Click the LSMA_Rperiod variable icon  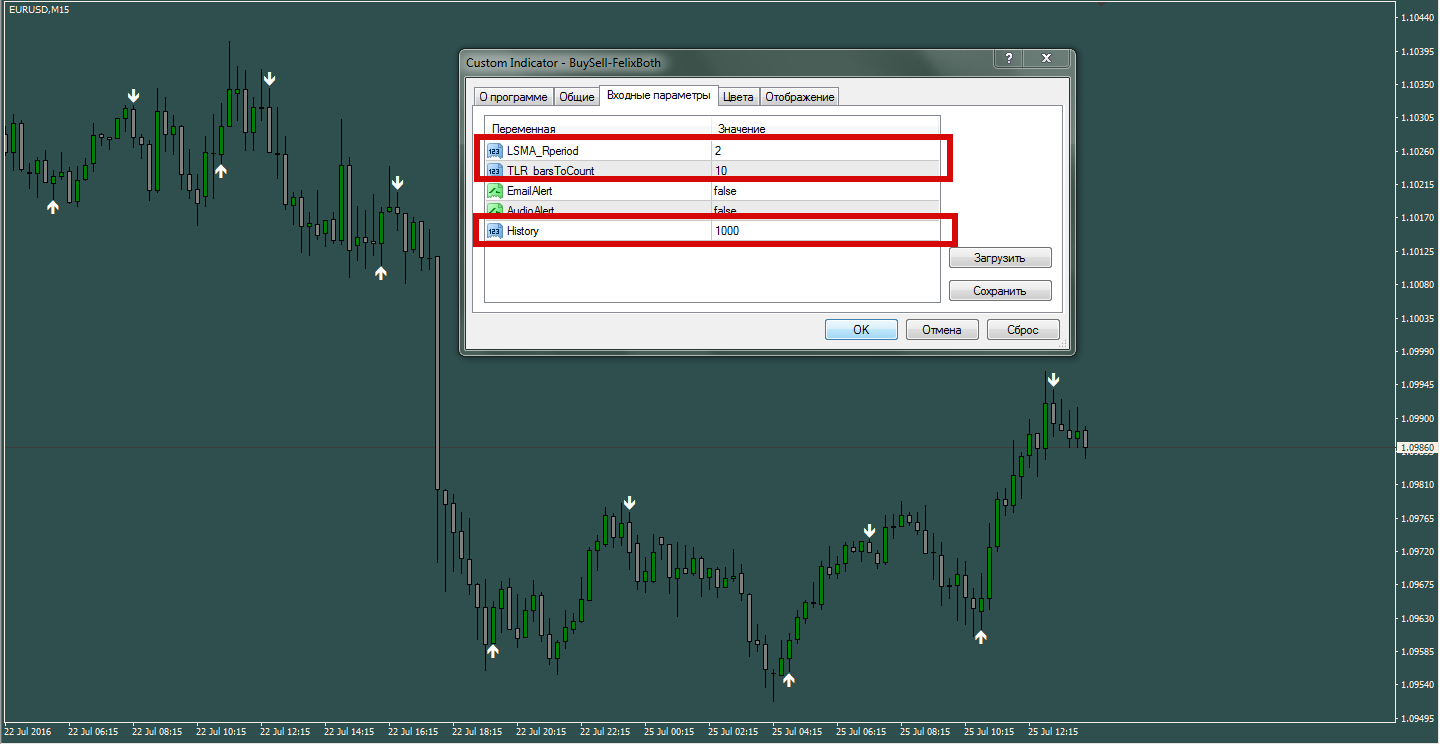click(495, 151)
